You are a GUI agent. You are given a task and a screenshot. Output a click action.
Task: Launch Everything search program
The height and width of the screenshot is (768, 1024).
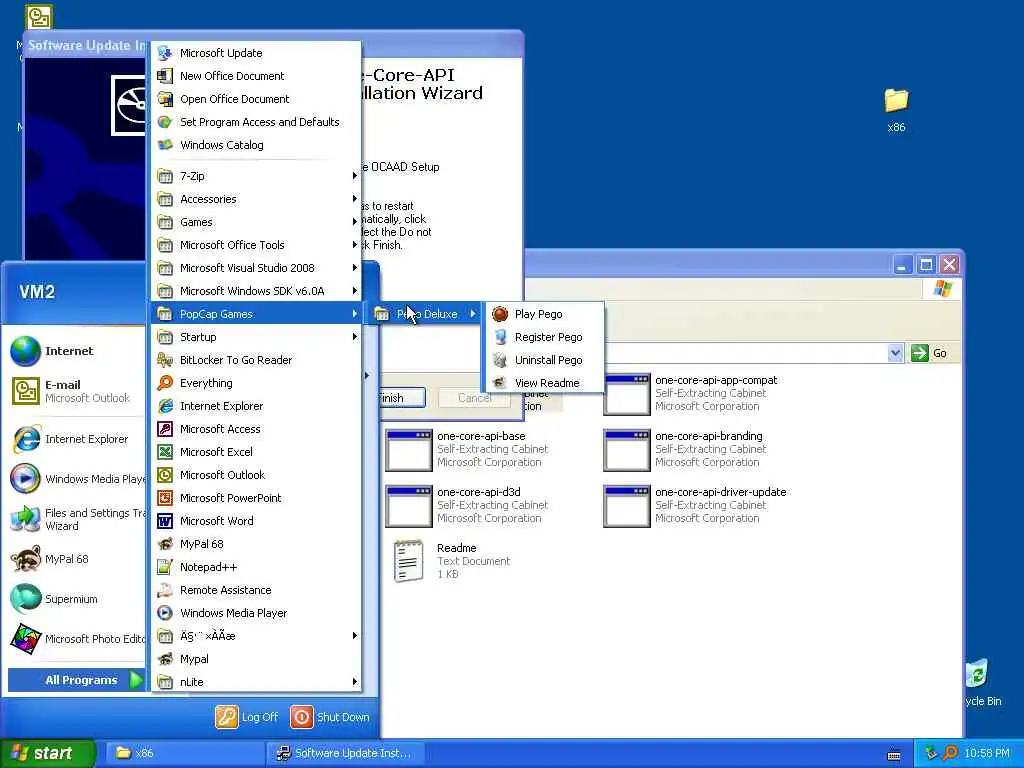coord(256,383)
